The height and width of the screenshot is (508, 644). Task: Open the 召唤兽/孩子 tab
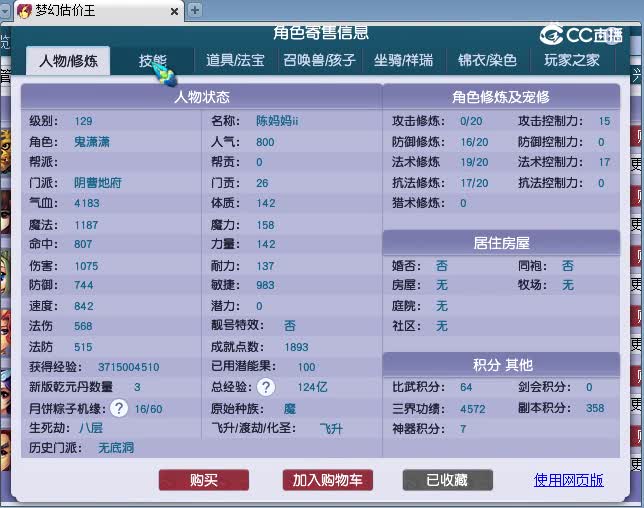319,60
